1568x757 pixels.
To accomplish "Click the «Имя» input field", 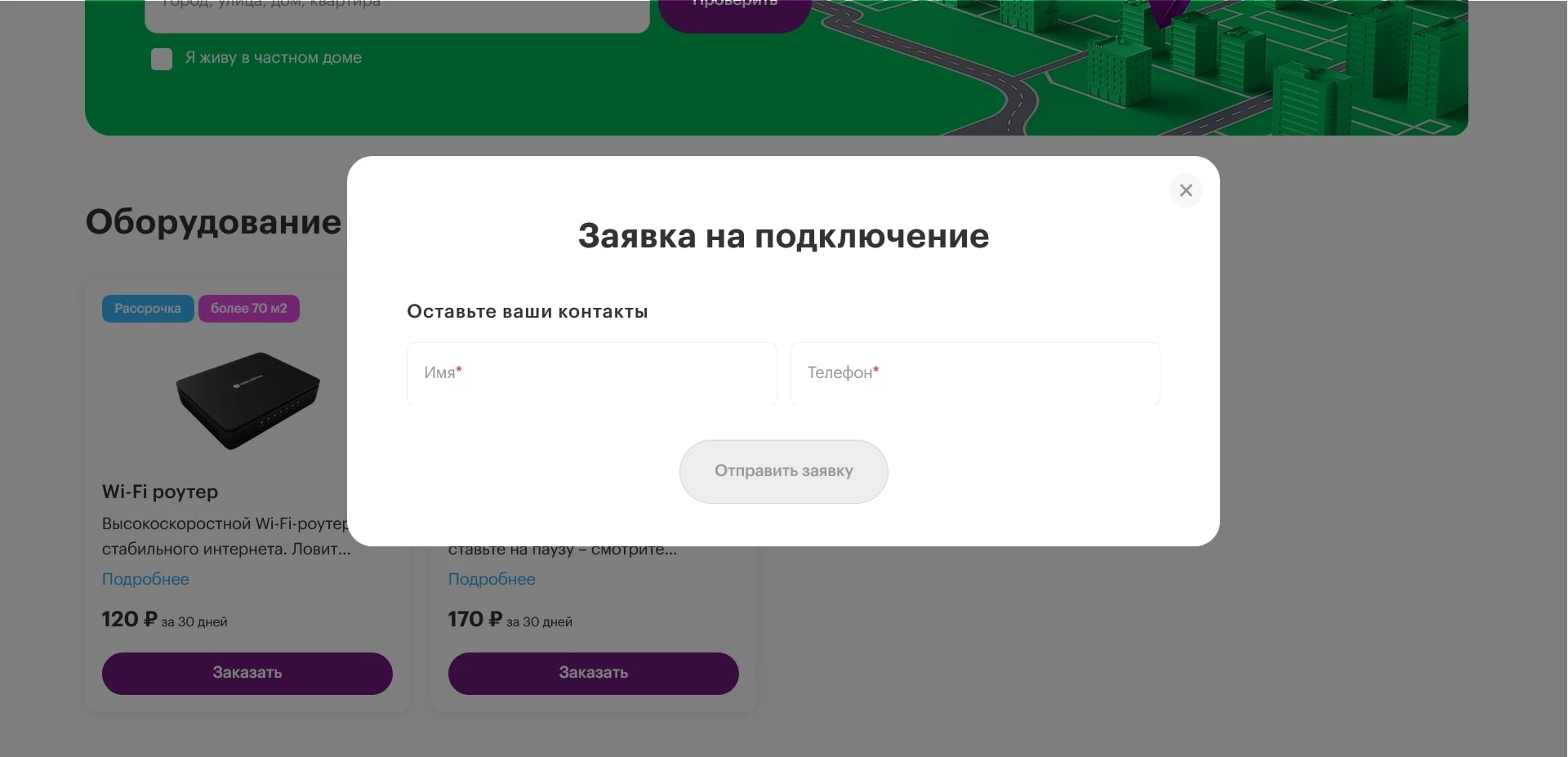I will coord(590,373).
